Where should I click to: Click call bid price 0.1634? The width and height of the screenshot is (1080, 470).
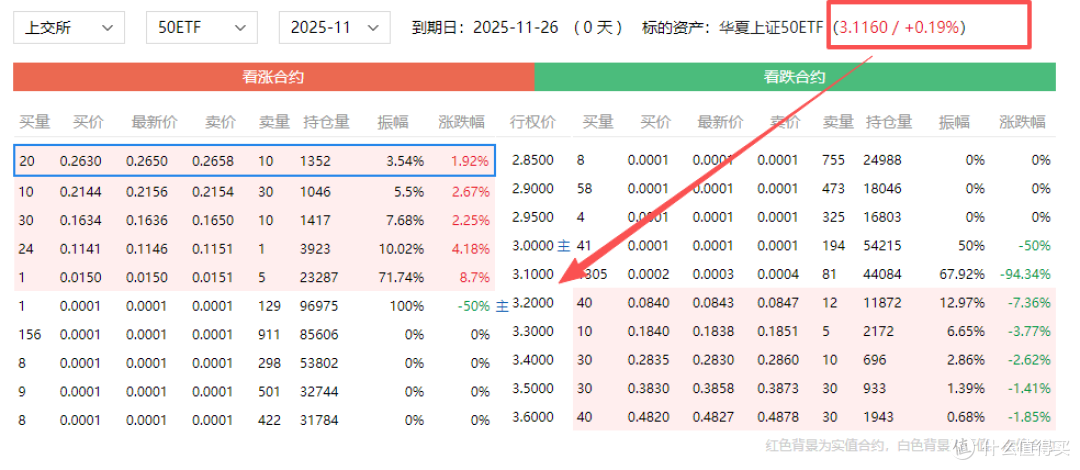point(81,221)
